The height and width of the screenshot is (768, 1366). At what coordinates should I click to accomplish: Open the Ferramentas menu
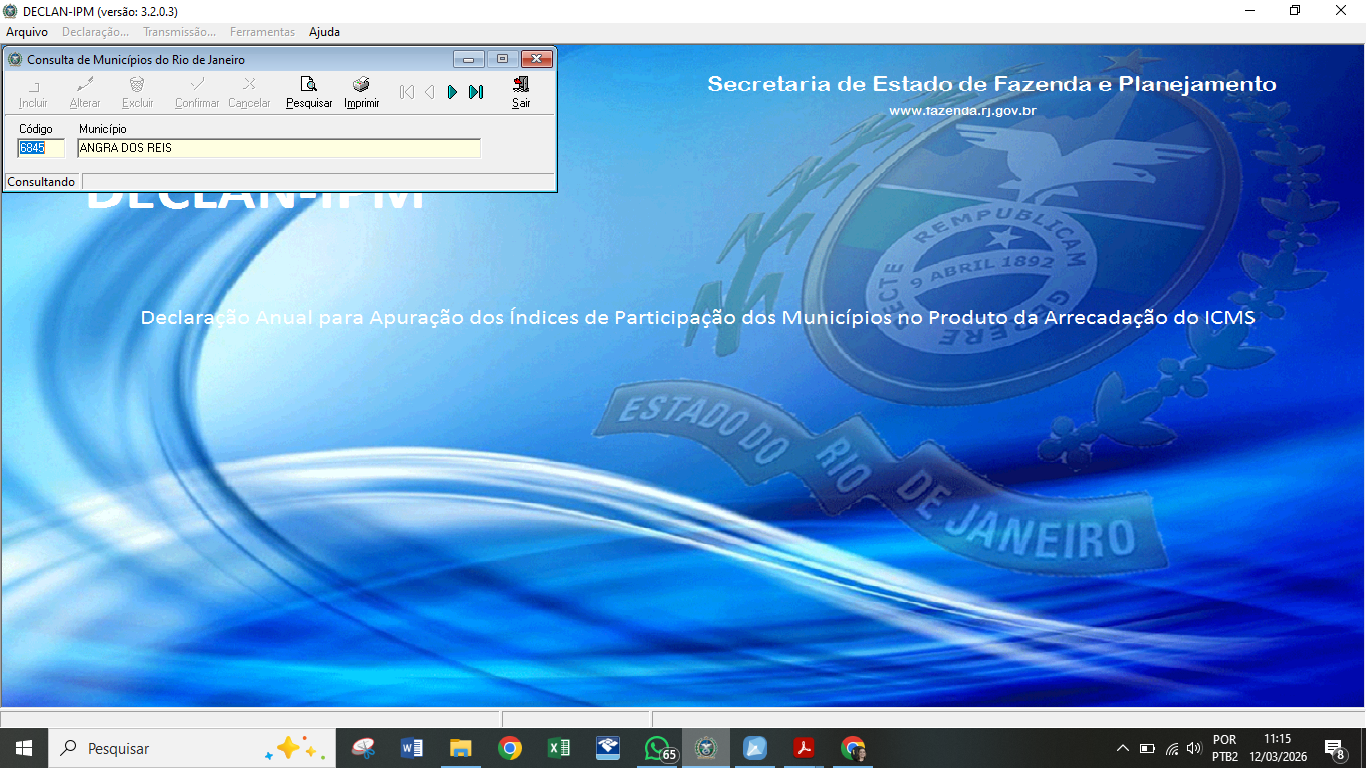click(x=262, y=32)
